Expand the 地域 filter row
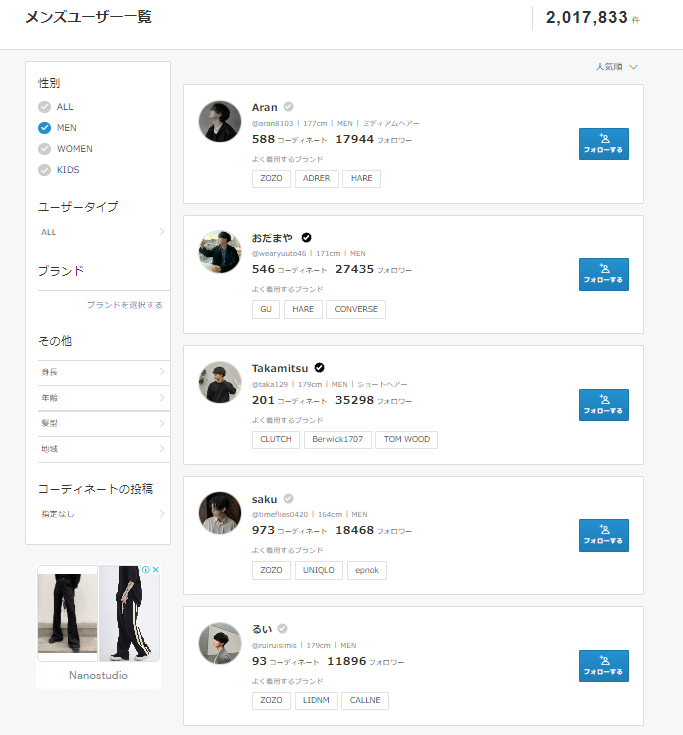The width and height of the screenshot is (683, 735). [104, 449]
